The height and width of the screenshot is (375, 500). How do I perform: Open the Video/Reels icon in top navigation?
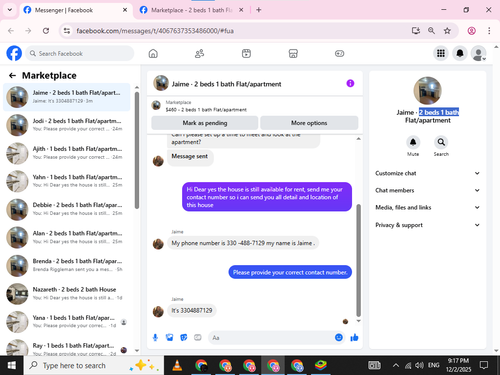pyautogui.click(x=246, y=53)
